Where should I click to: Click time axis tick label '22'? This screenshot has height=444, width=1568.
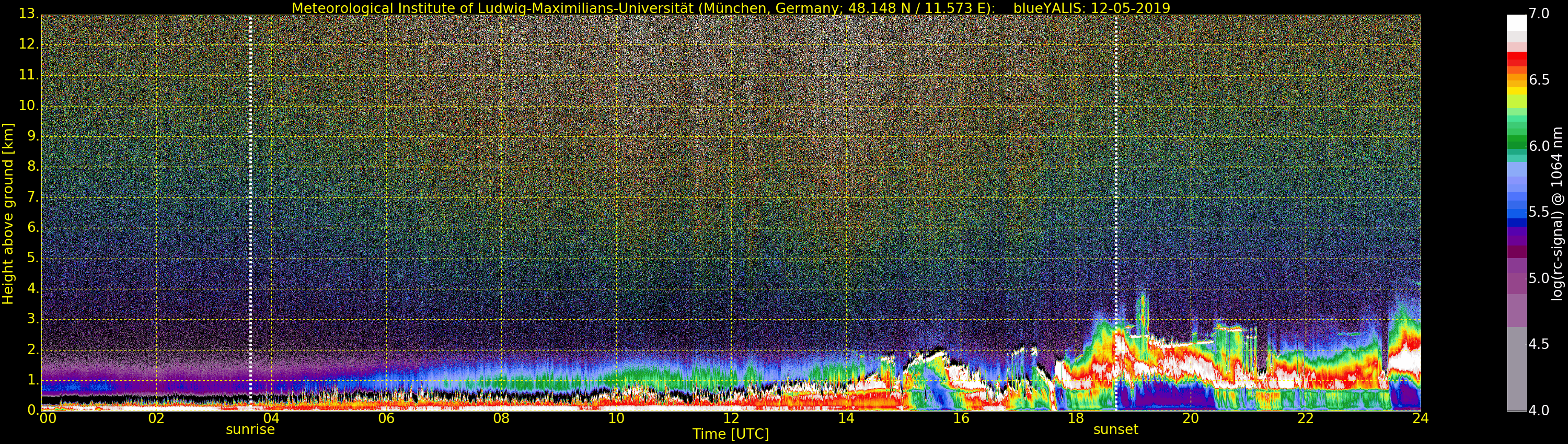click(1306, 418)
